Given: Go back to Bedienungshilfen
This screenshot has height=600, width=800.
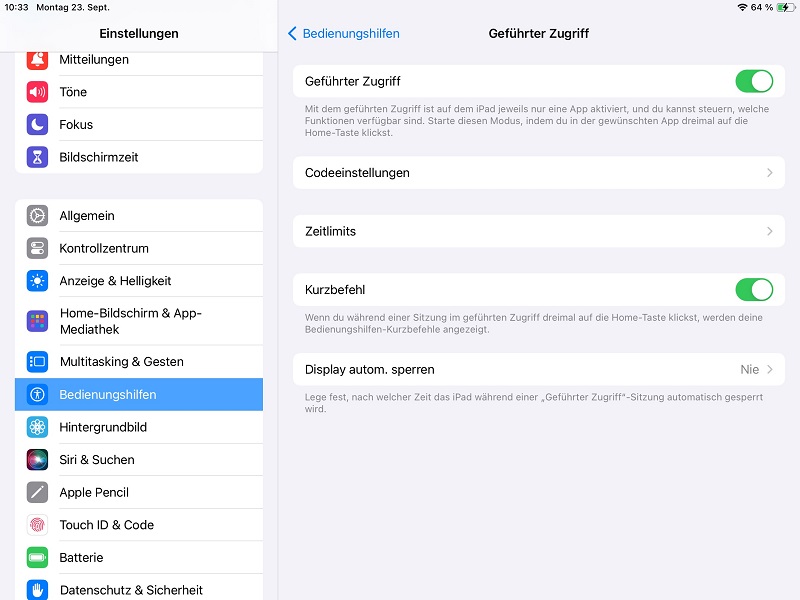Looking at the screenshot, I should pos(344,34).
